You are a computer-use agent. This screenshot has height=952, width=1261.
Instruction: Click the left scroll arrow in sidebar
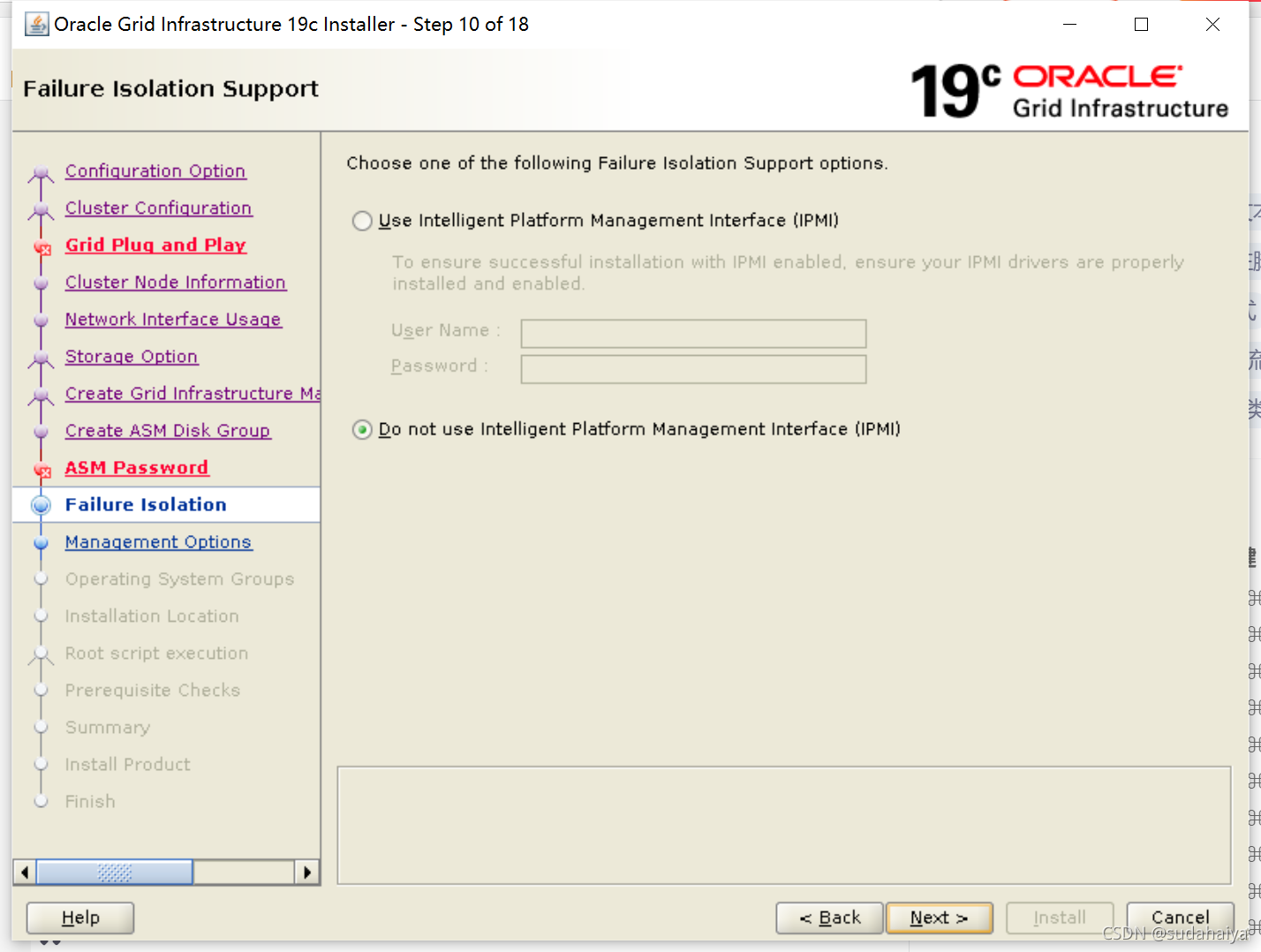(x=25, y=873)
